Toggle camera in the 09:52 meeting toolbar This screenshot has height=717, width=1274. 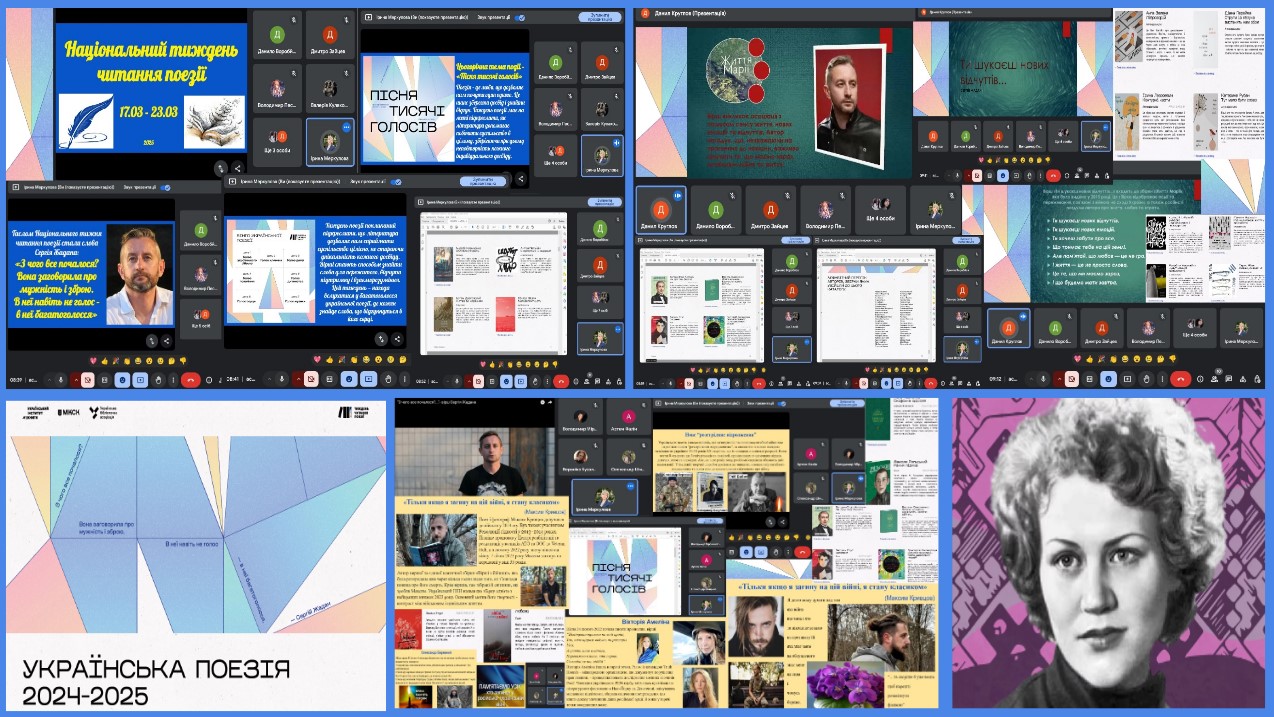(1071, 379)
